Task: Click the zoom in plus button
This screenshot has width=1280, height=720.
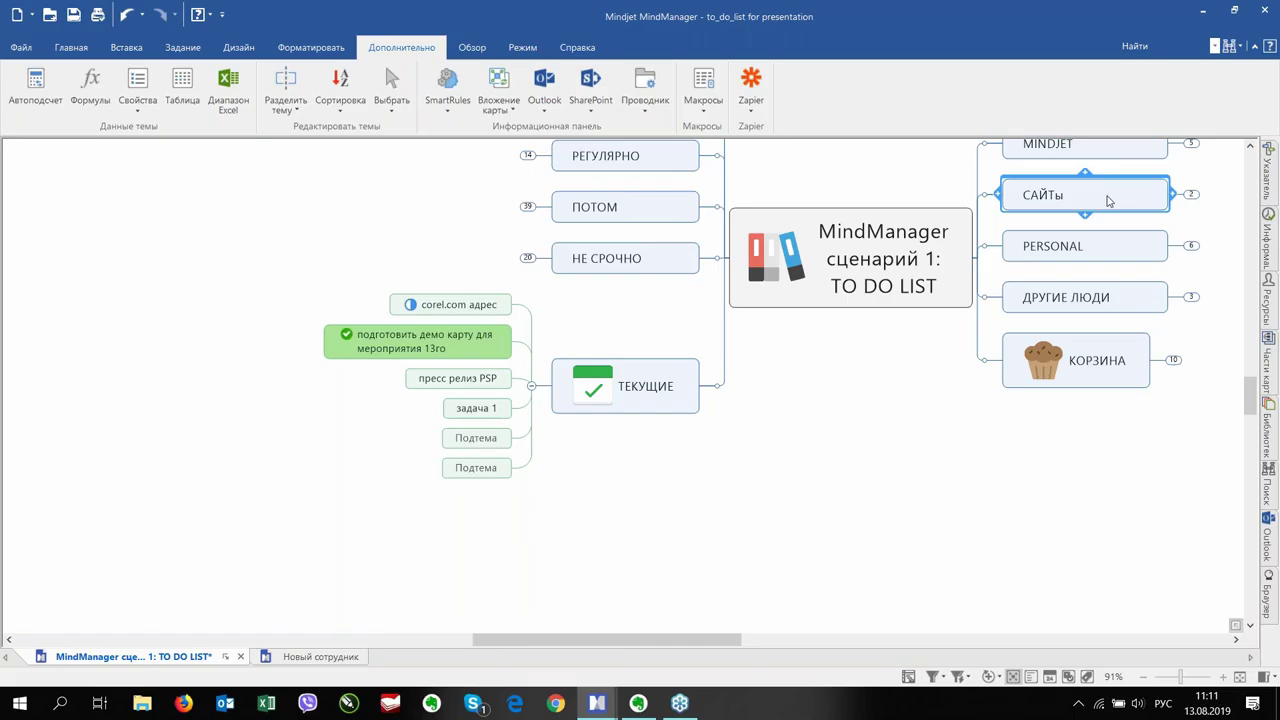Action: coord(1223,677)
